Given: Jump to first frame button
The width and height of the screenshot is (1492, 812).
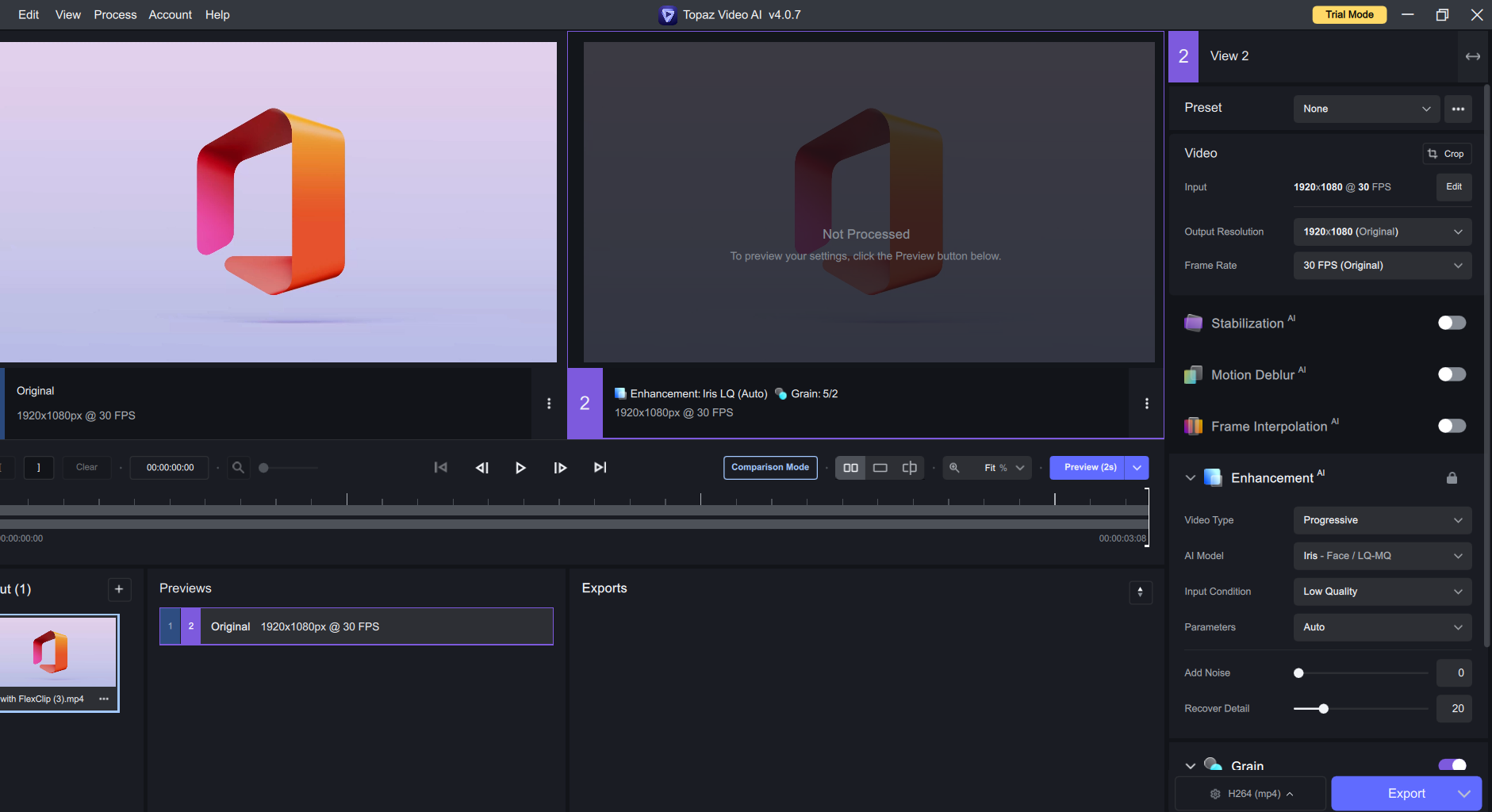Looking at the screenshot, I should [441, 468].
